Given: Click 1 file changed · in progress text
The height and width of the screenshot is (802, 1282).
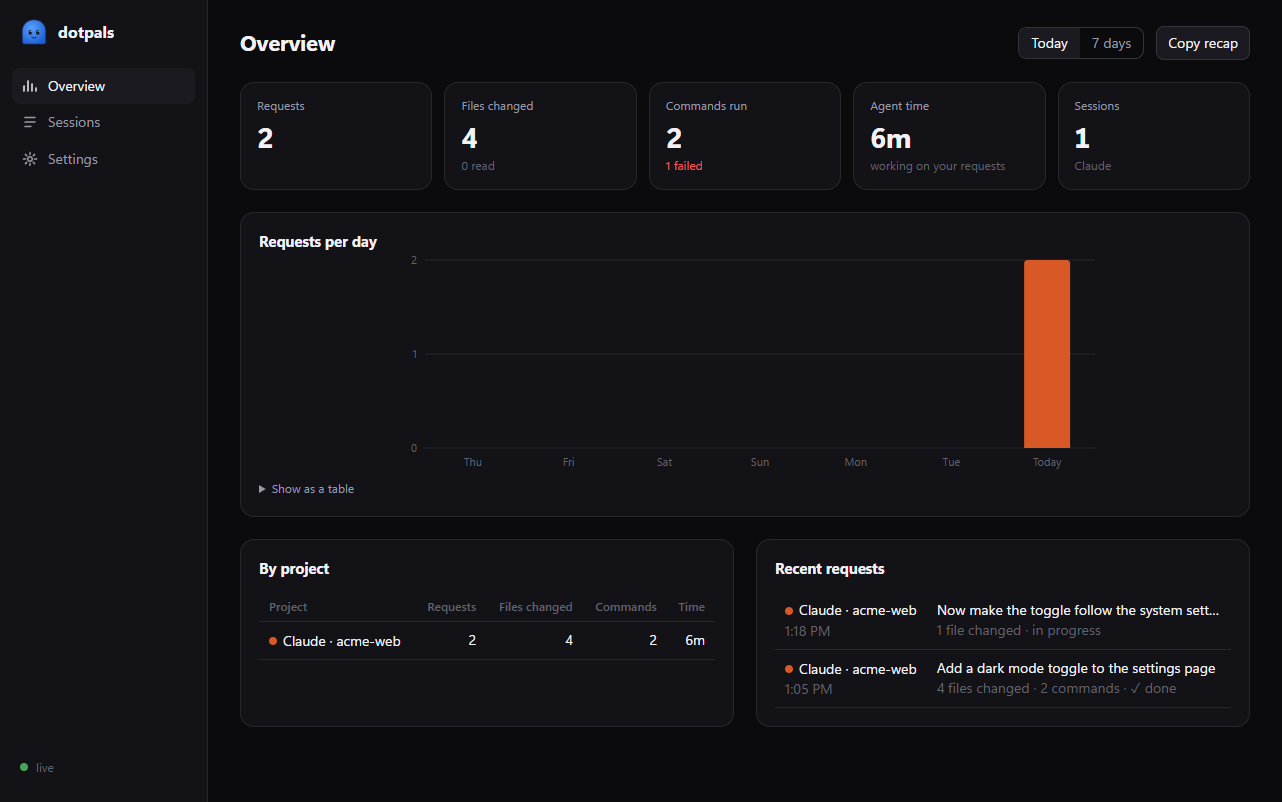Looking at the screenshot, I should (x=1018, y=631).
